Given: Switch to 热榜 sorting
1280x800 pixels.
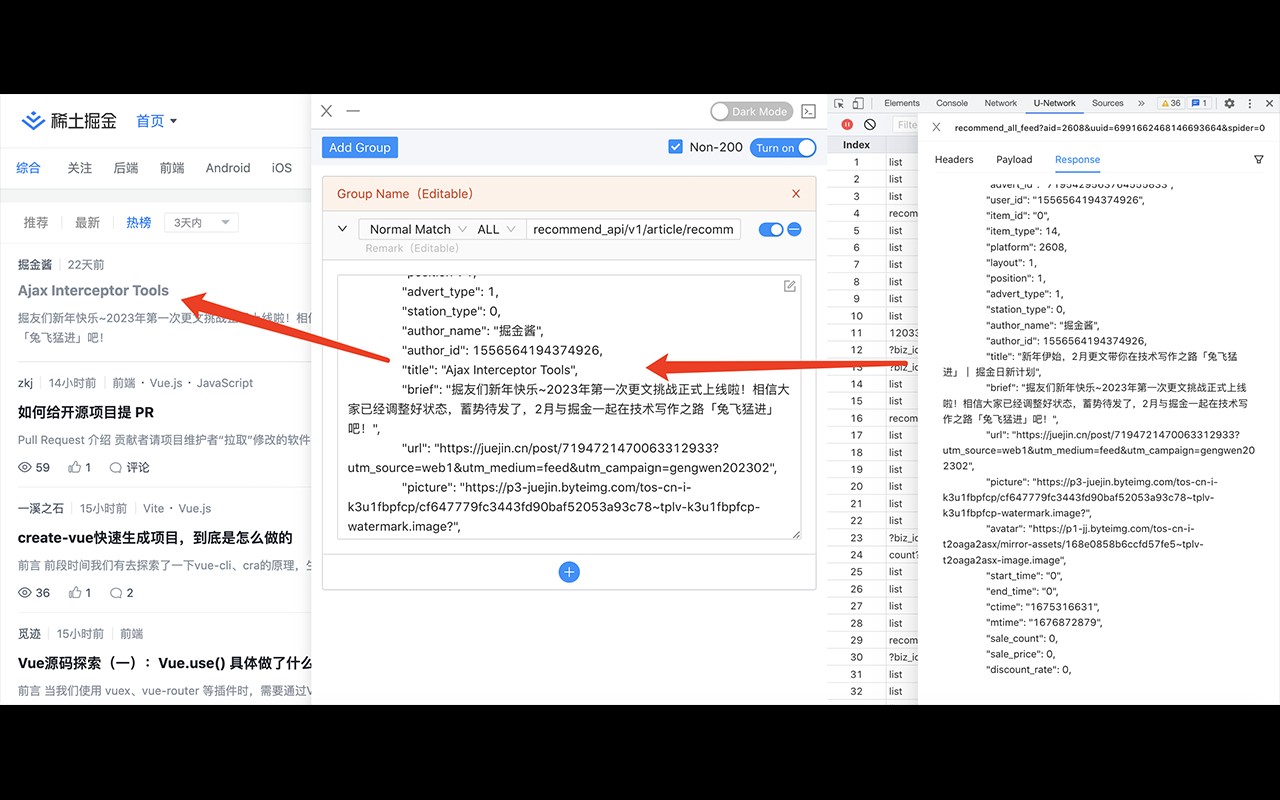Looking at the screenshot, I should 139,222.
